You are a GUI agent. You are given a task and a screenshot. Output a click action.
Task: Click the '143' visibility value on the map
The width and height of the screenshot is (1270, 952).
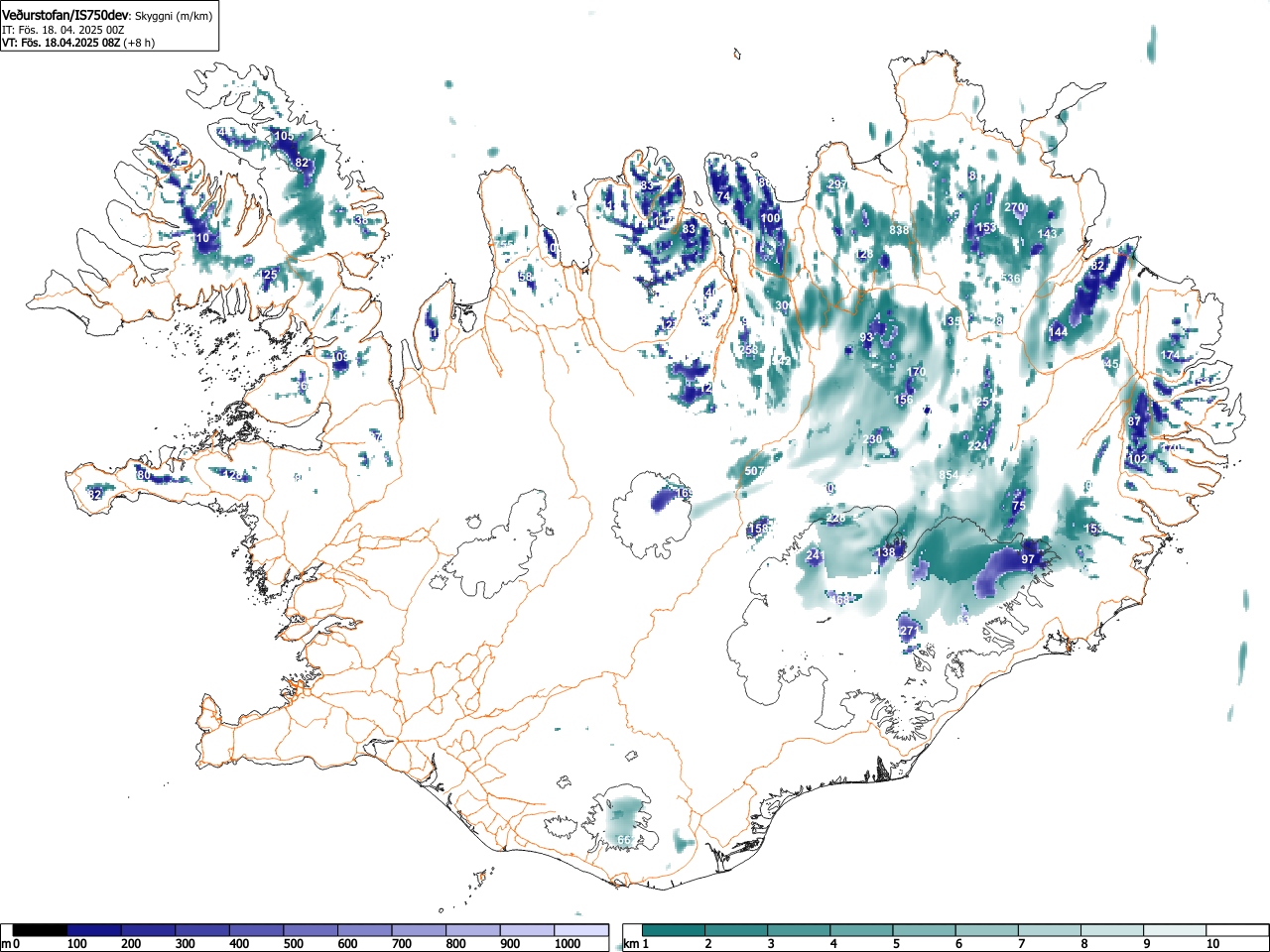1048,234
